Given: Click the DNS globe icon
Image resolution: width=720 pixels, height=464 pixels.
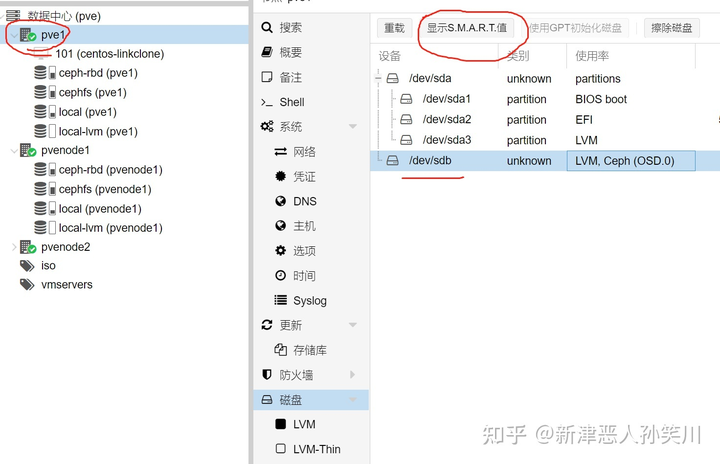Looking at the screenshot, I should (x=281, y=201).
